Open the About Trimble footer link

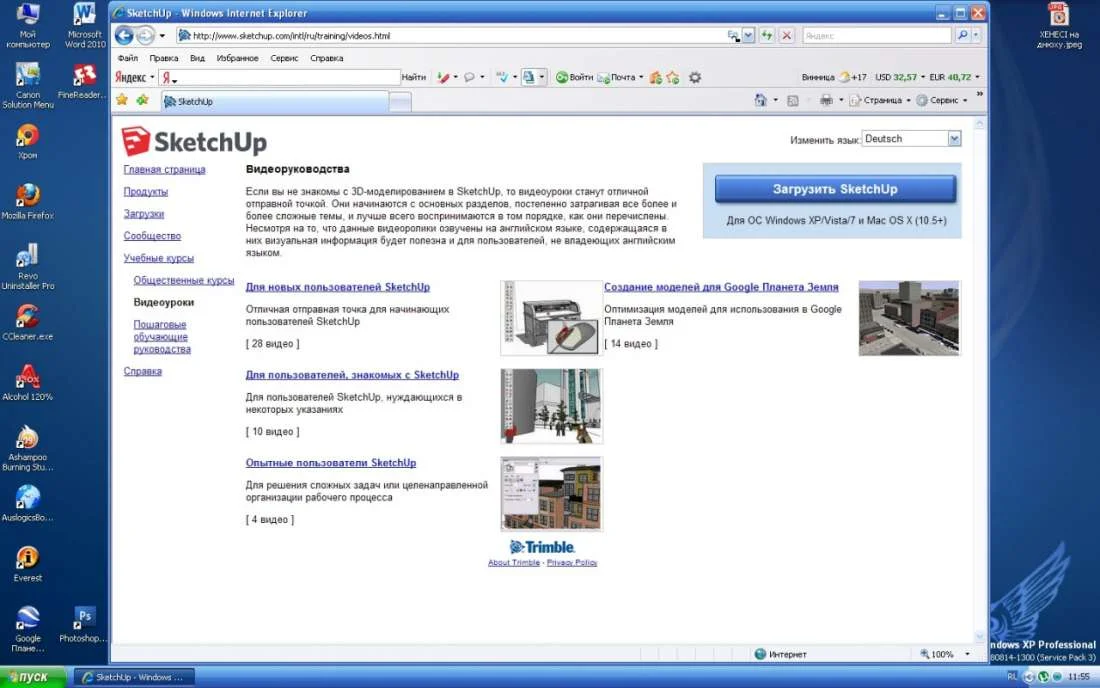[x=514, y=562]
